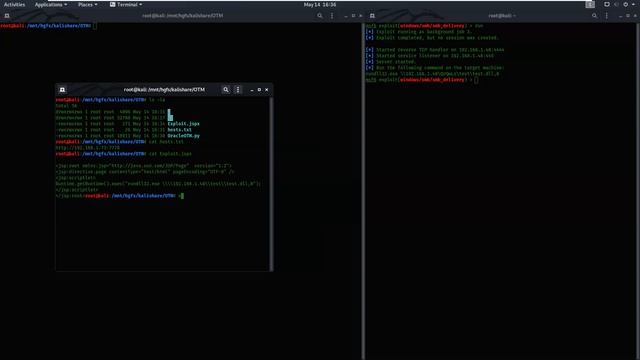Click the 'cat Exploit.jspx' command line
Viewport: 640px width, 360px height.
coord(124,154)
